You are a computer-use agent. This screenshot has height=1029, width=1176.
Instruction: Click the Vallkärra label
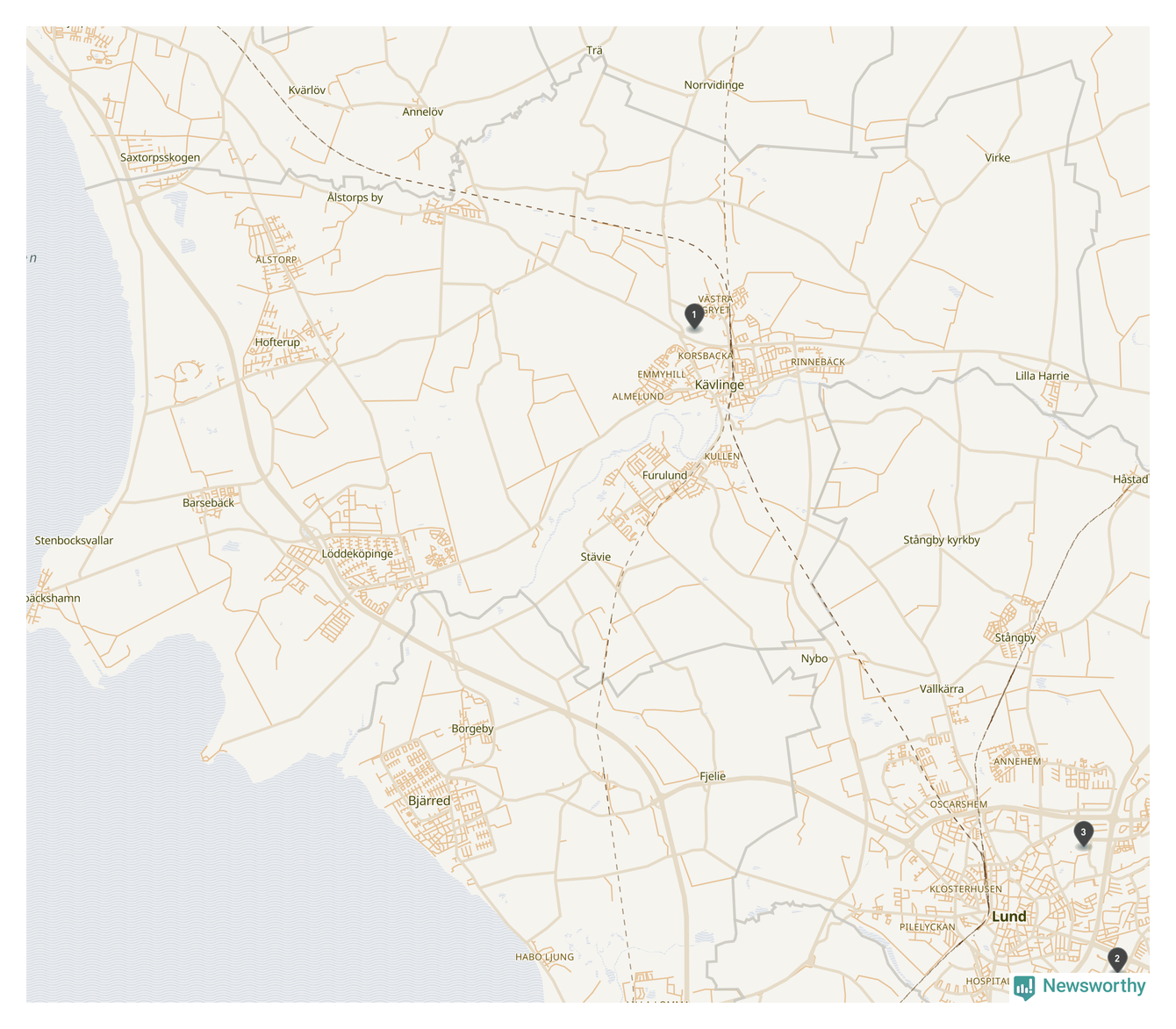coord(942,689)
